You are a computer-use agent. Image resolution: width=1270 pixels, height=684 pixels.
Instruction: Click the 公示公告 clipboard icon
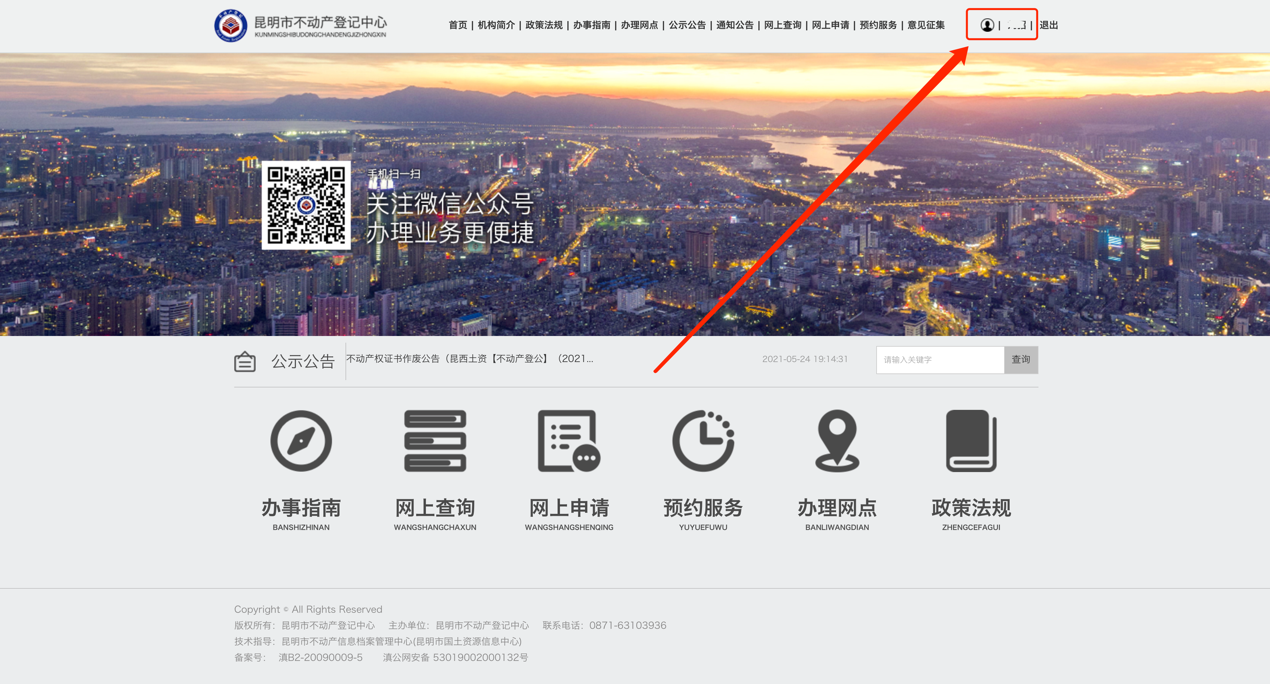tap(245, 362)
